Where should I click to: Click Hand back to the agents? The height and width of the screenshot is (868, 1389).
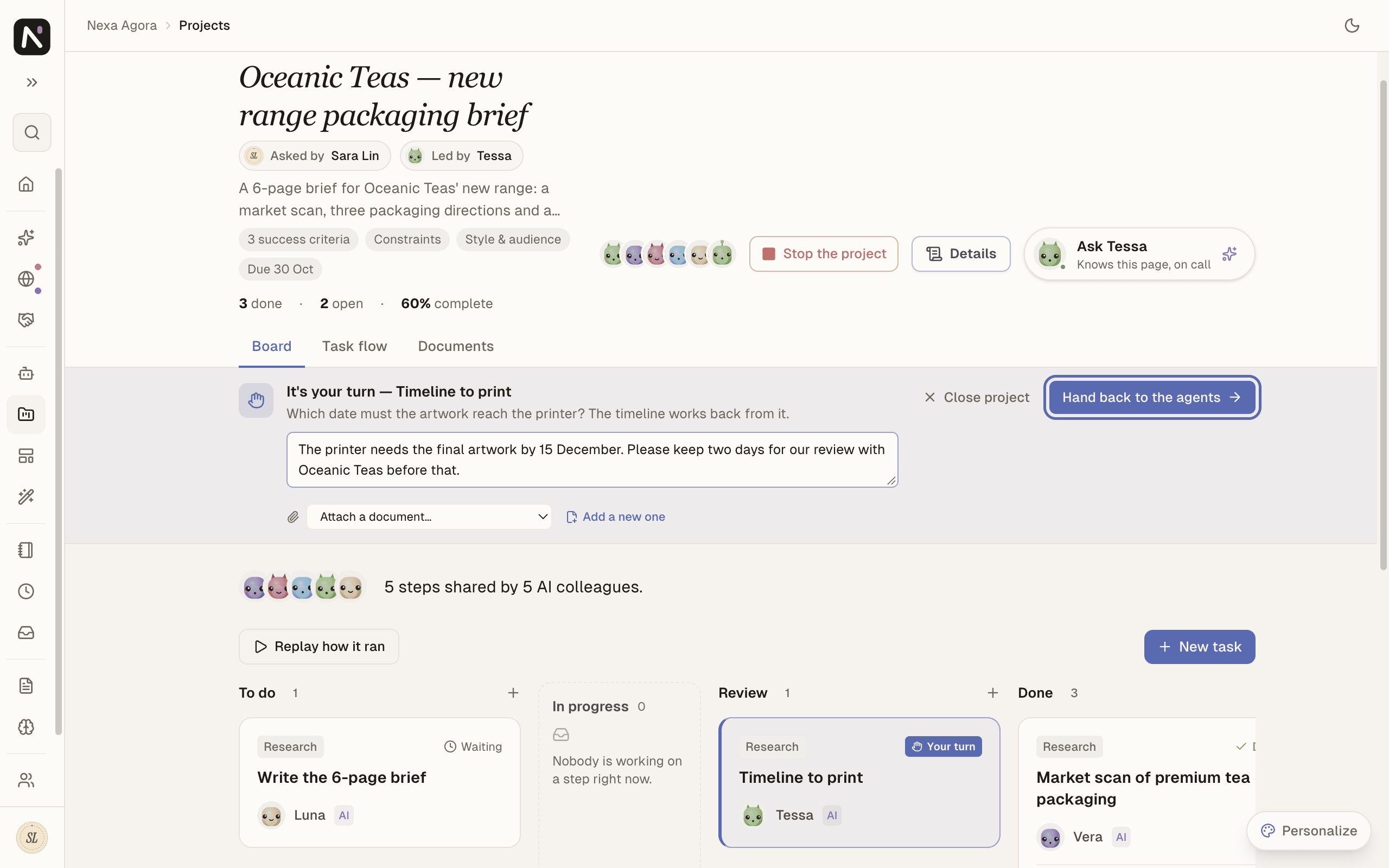point(1152,397)
